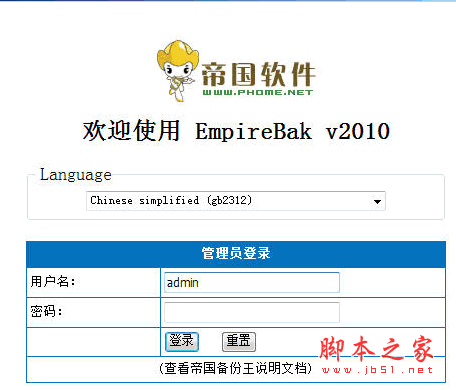Click the 用户名: label
The width and height of the screenshot is (456, 390).
[53, 282]
